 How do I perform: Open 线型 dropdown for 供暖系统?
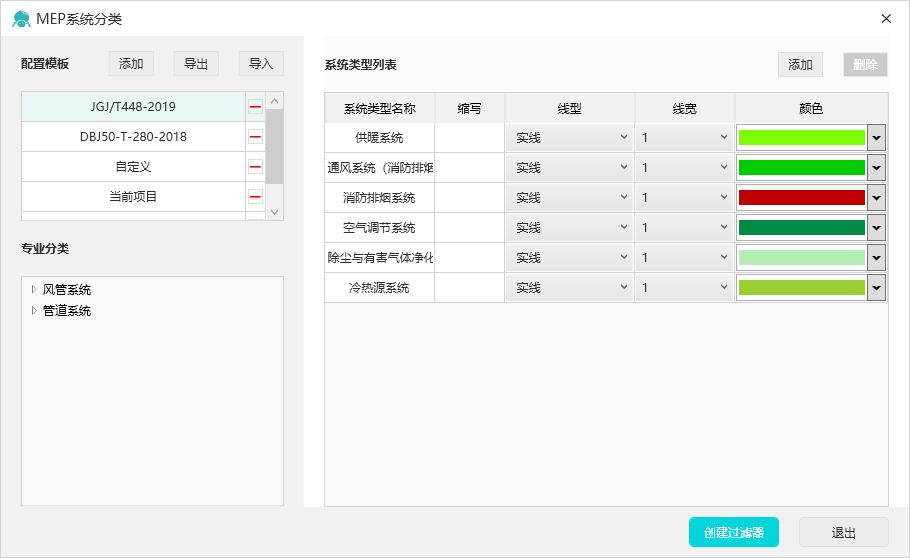(x=569, y=138)
